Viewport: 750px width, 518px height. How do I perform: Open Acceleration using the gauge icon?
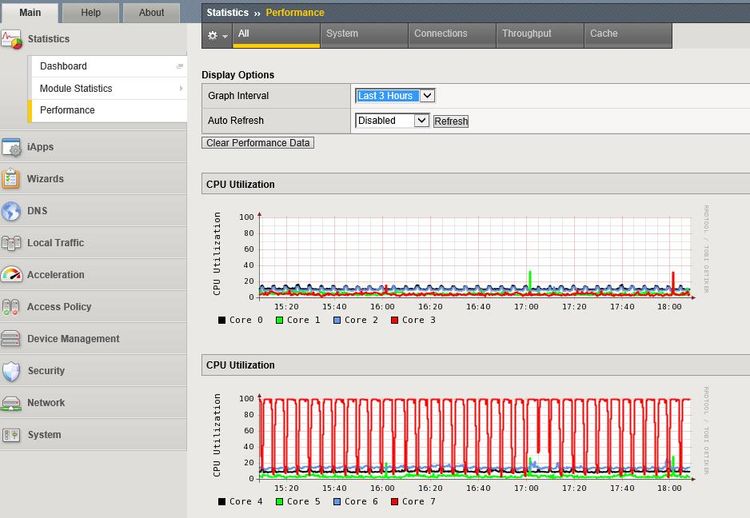(x=12, y=275)
